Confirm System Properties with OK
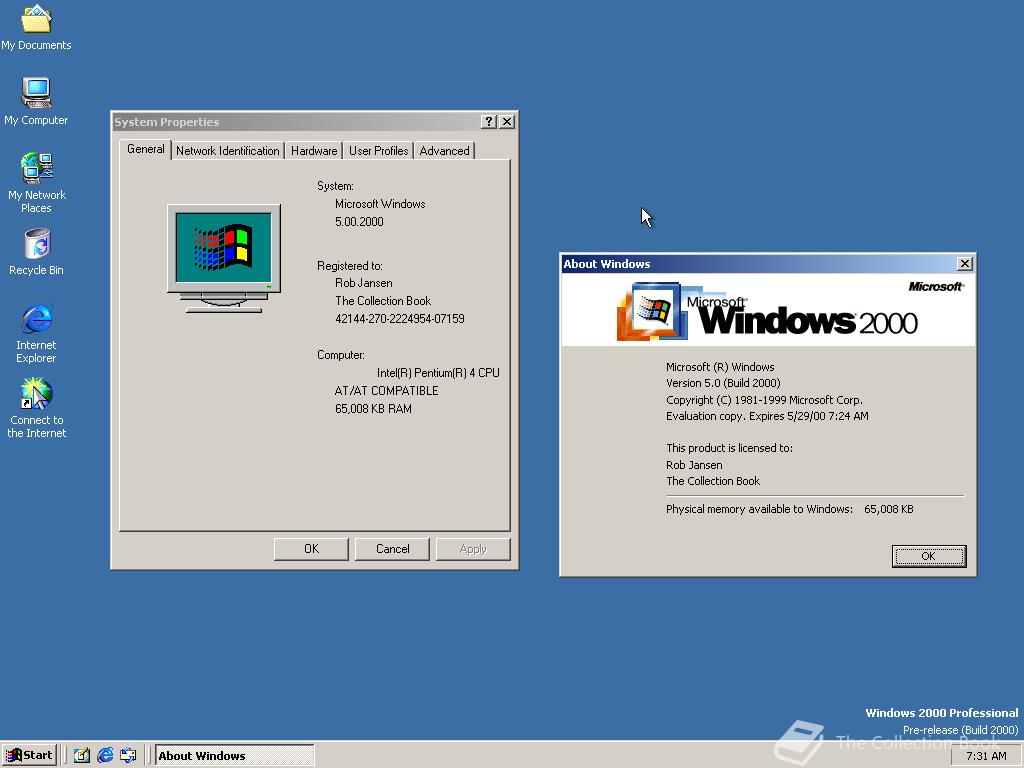The height and width of the screenshot is (768, 1024). point(312,549)
